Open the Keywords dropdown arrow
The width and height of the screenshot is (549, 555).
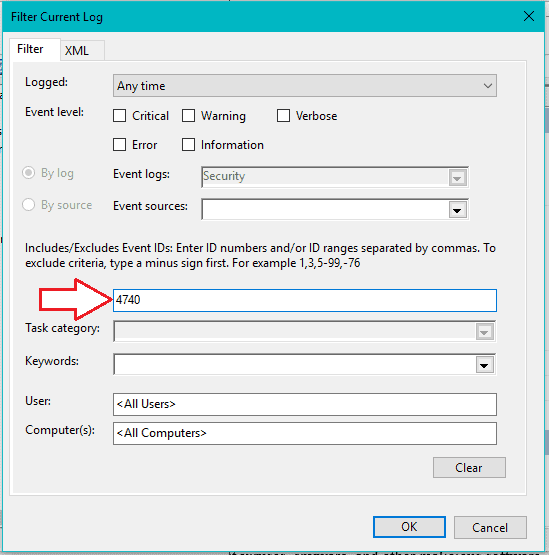[484, 365]
